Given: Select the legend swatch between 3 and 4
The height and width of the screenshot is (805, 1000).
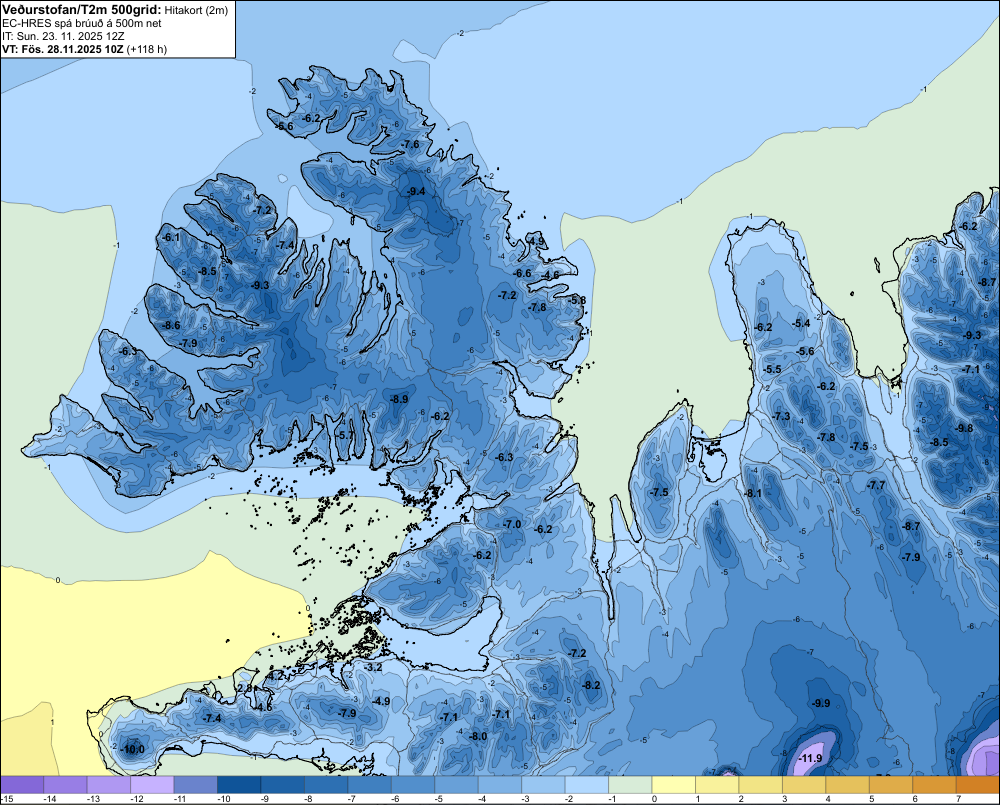Looking at the screenshot, I should coord(804,785).
